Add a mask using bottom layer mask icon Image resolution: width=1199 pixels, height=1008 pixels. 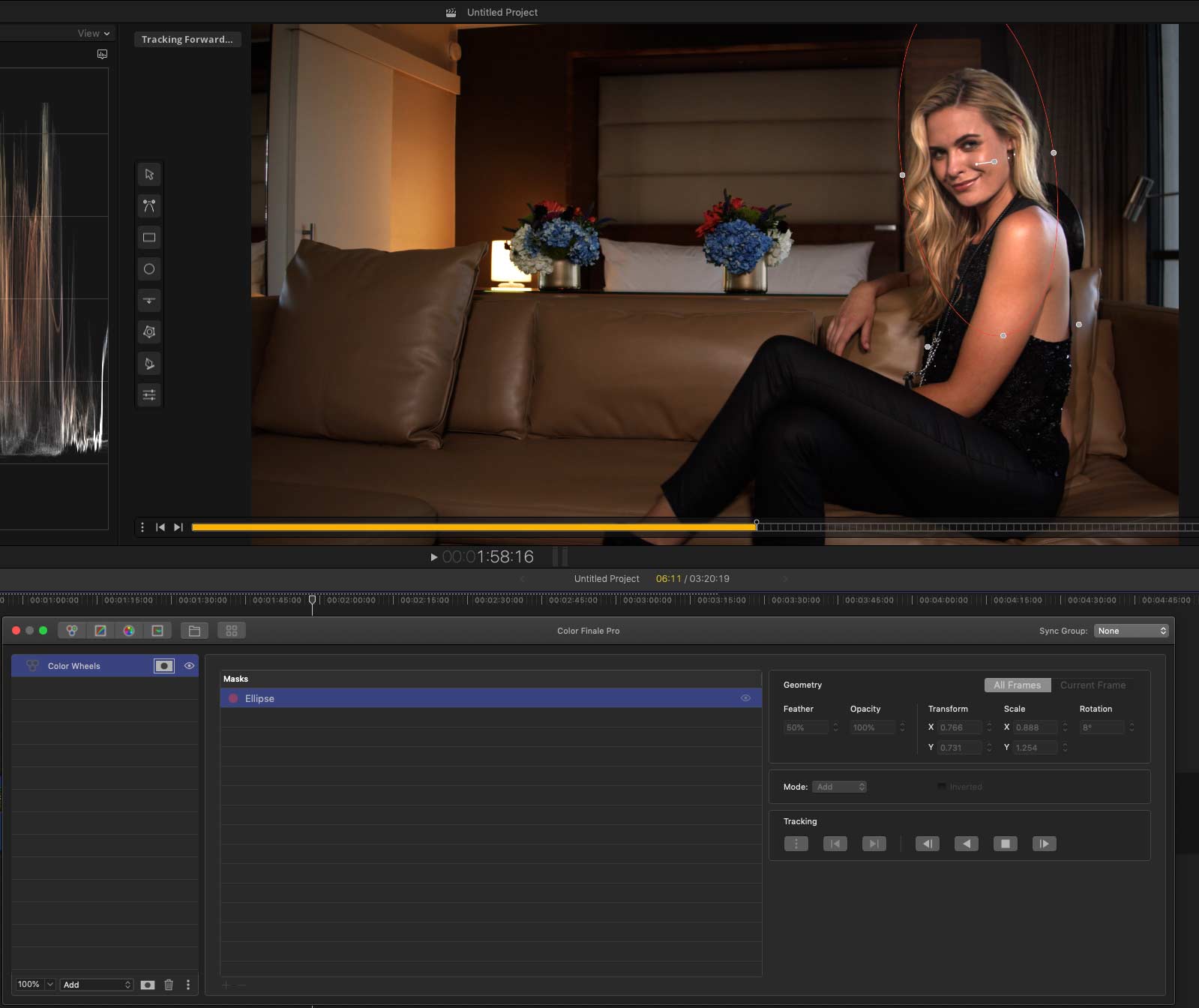[148, 985]
